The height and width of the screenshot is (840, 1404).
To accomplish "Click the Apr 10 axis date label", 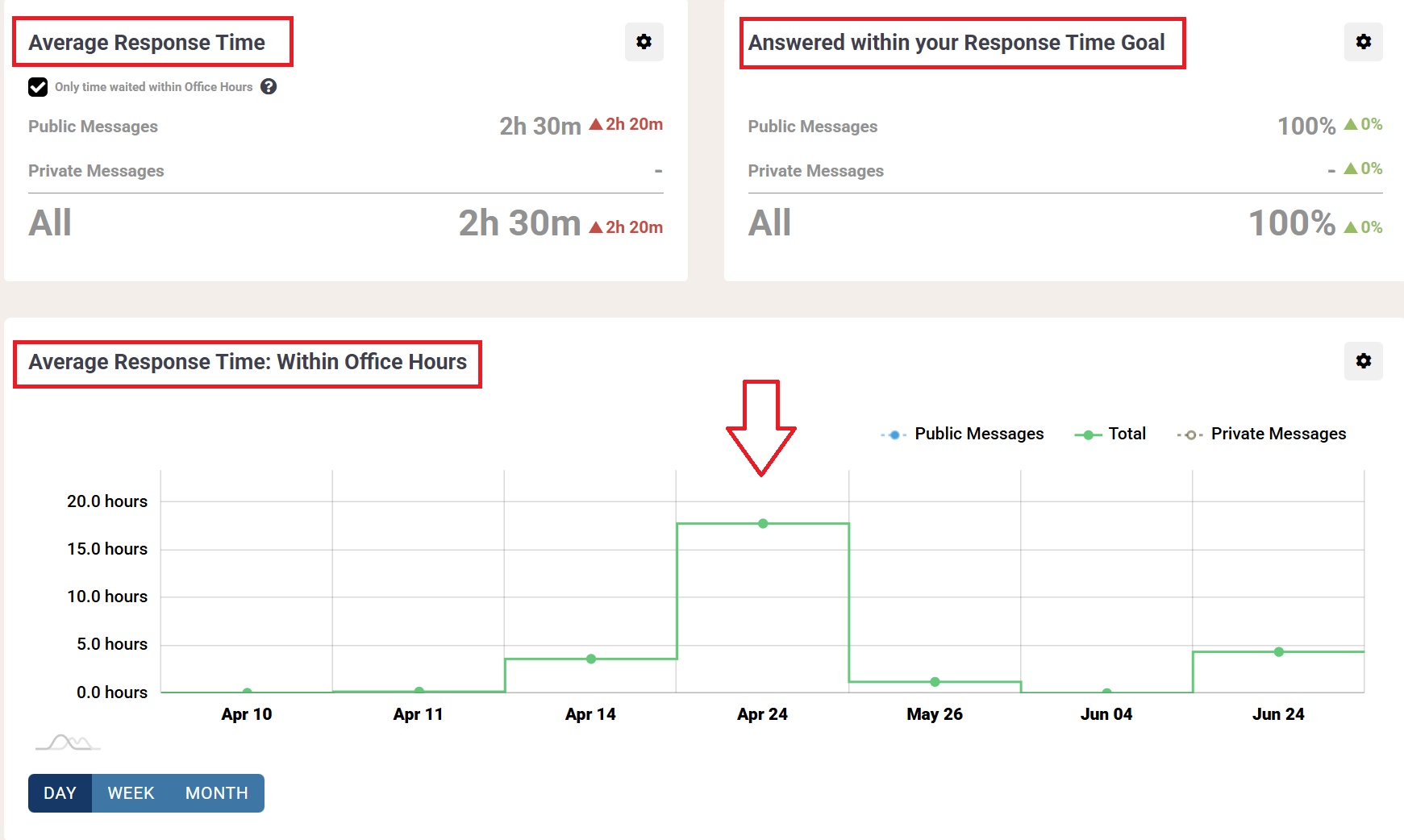I will (247, 714).
